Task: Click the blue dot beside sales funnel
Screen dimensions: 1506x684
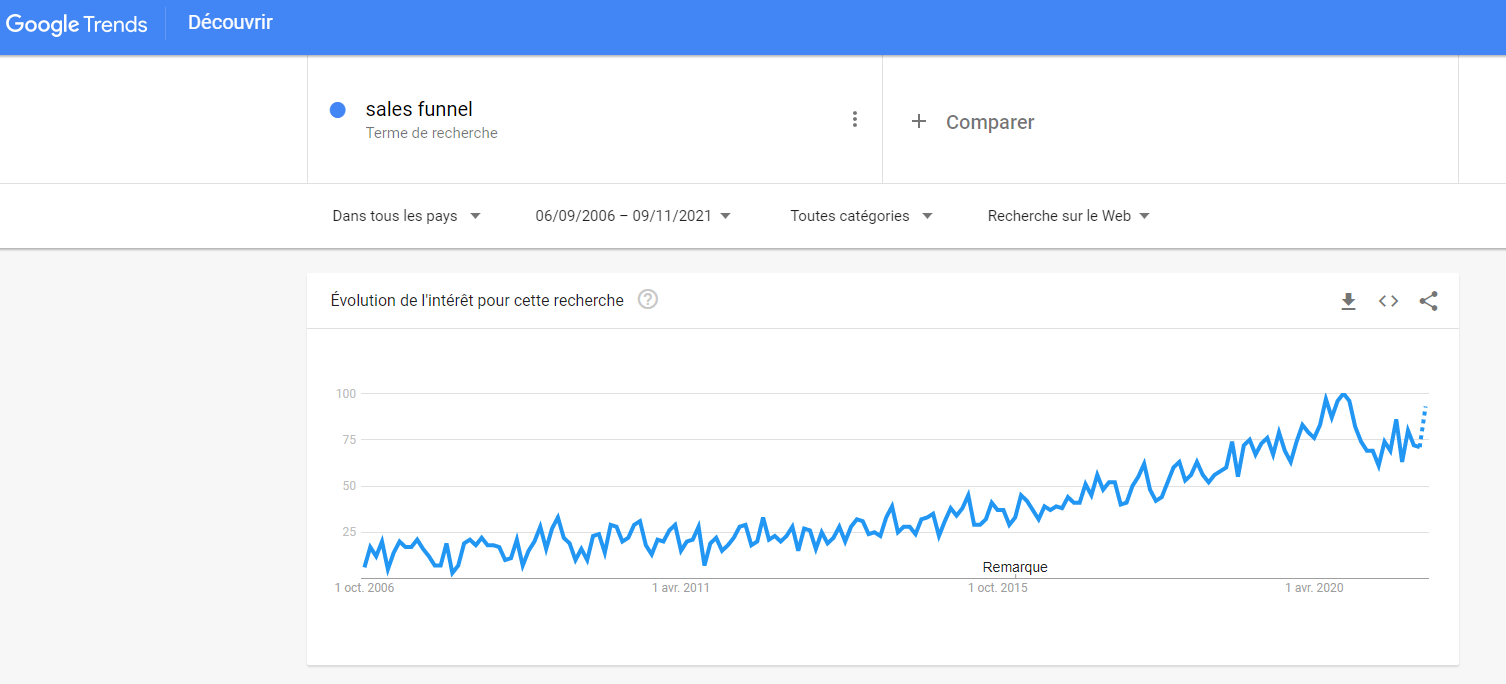Action: coord(338,110)
